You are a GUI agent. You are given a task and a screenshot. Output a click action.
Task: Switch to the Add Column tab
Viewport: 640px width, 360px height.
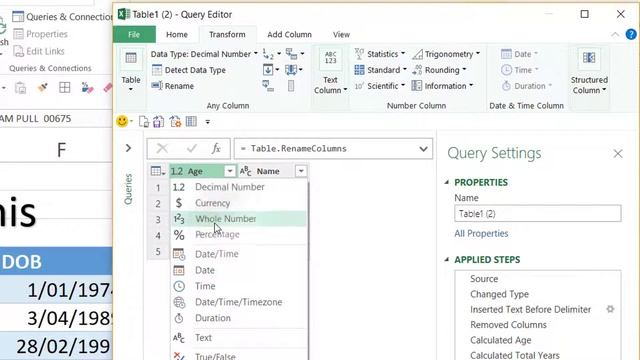(x=289, y=35)
